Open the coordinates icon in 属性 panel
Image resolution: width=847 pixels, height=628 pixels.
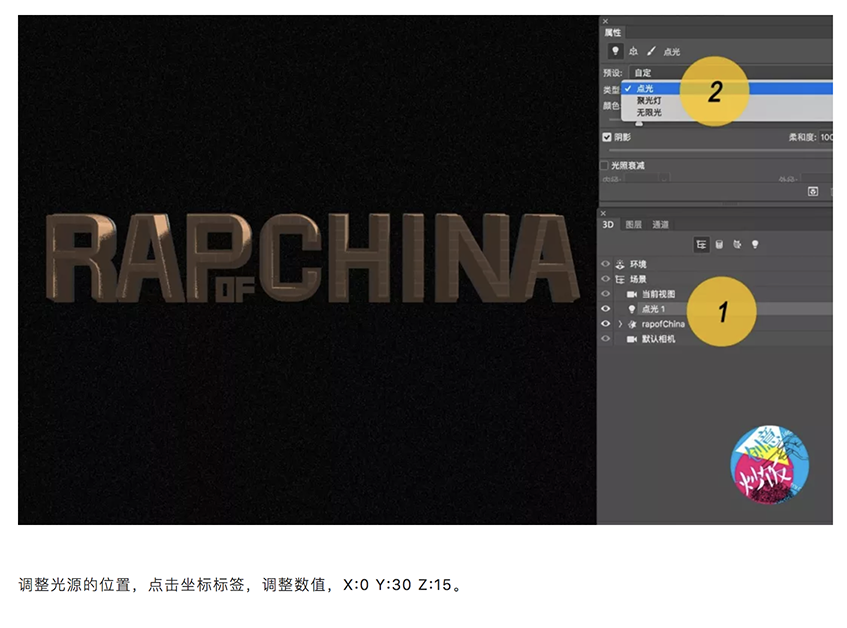634,51
